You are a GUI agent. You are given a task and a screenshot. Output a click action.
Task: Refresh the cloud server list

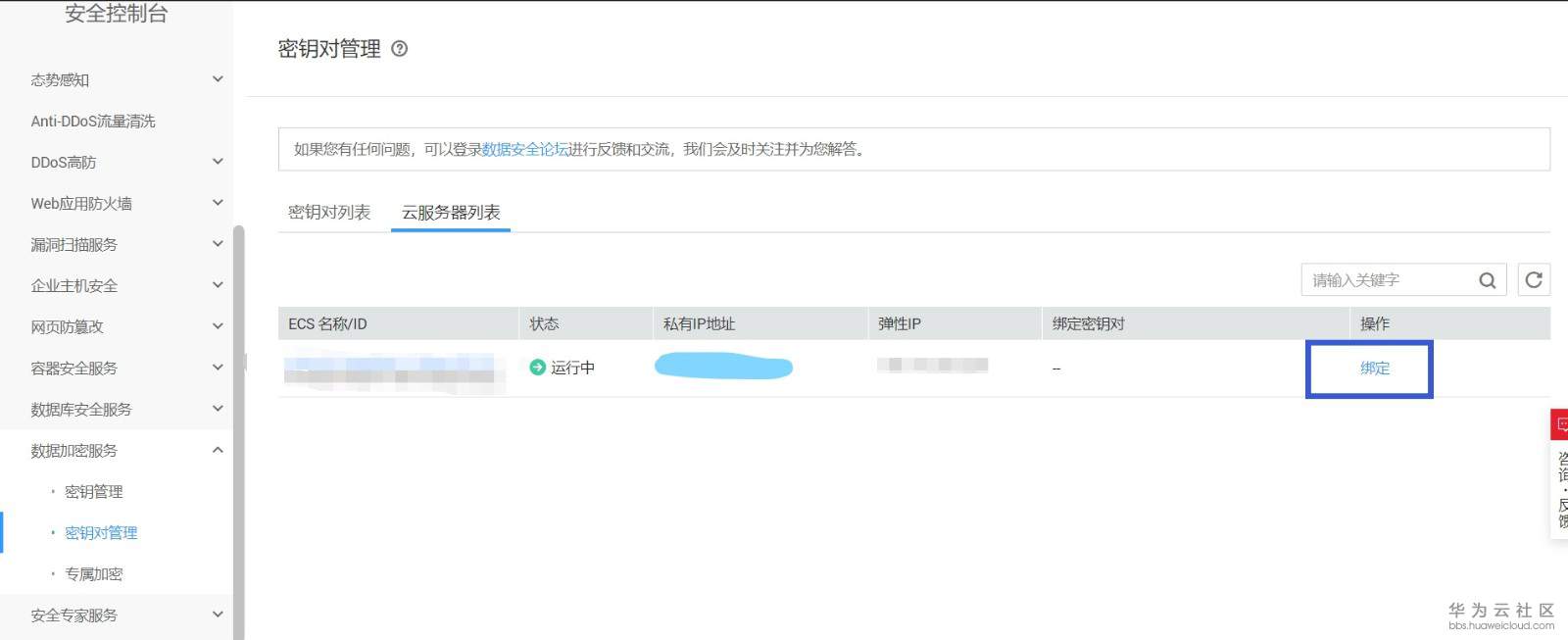[1534, 279]
